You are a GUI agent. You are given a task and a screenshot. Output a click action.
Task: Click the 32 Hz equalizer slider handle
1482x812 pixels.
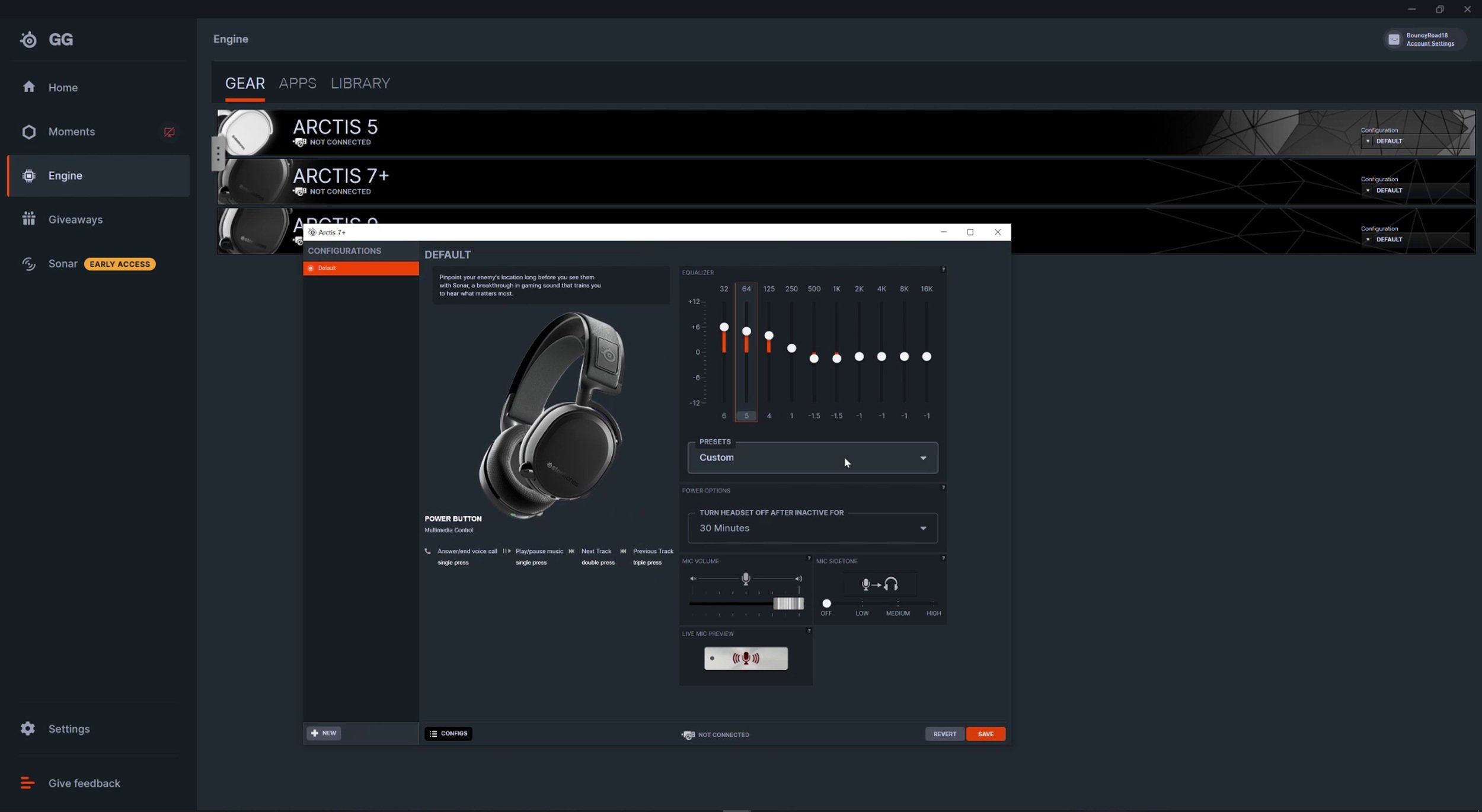[724, 327]
